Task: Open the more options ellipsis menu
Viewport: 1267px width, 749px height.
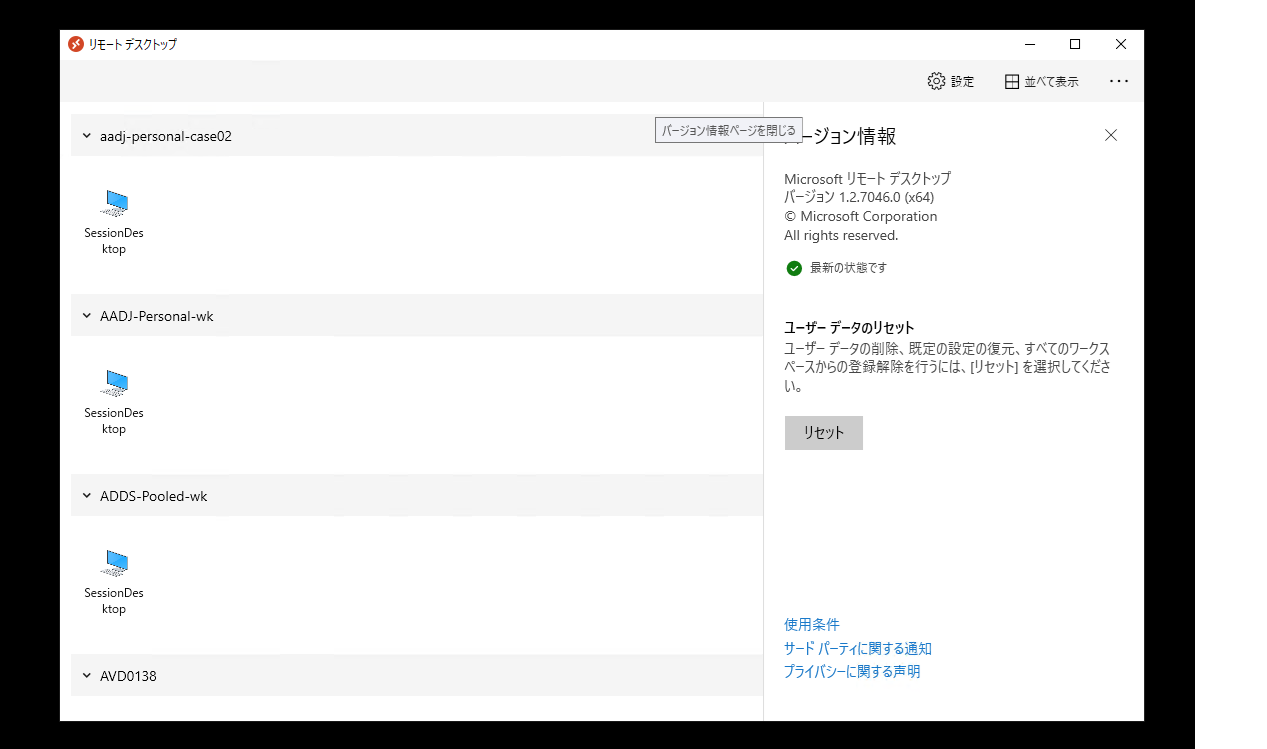Action: point(1118,82)
